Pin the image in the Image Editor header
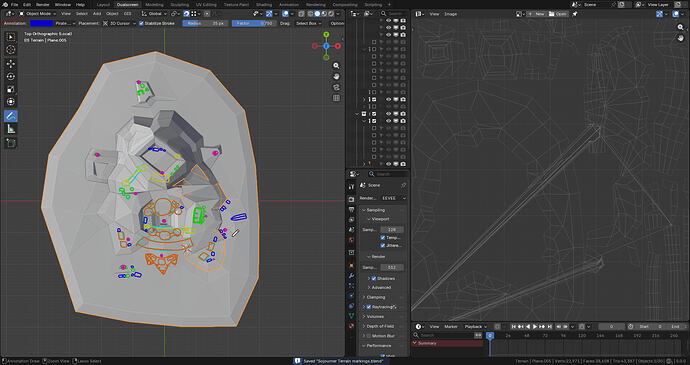The width and height of the screenshot is (690, 365). point(575,14)
